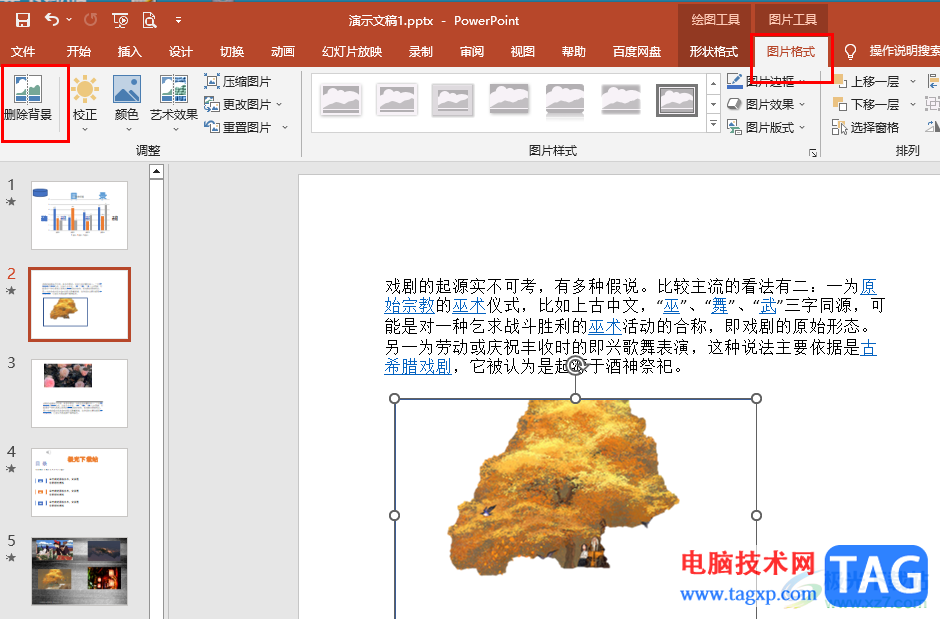Viewport: 940px width, 619px height.
Task: Open the 形状格式 tab
Action: pyautogui.click(x=713, y=52)
